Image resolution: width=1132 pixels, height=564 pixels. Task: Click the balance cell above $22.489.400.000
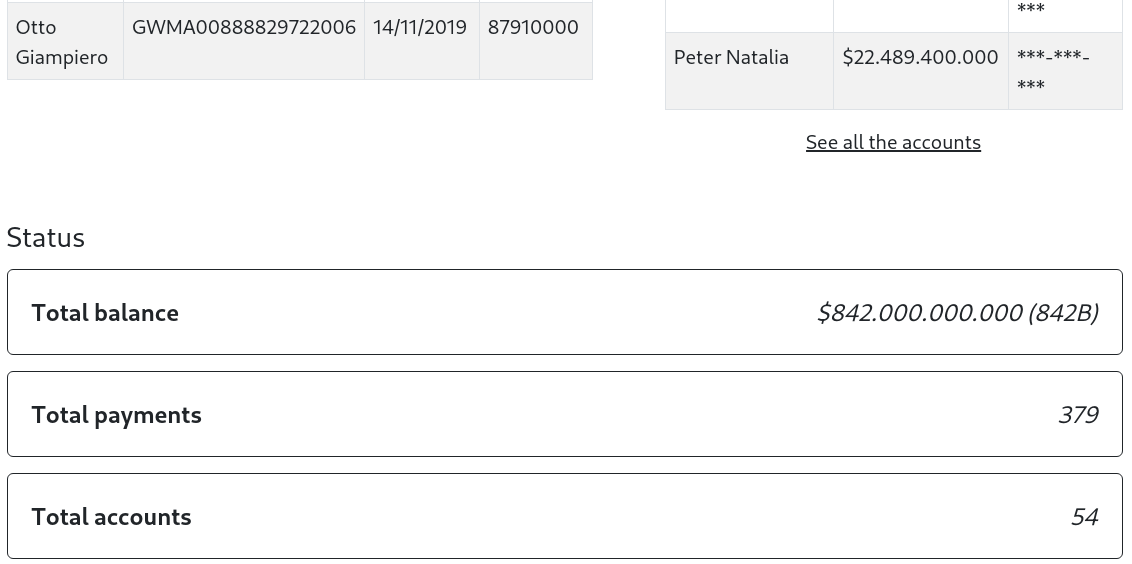pos(920,12)
